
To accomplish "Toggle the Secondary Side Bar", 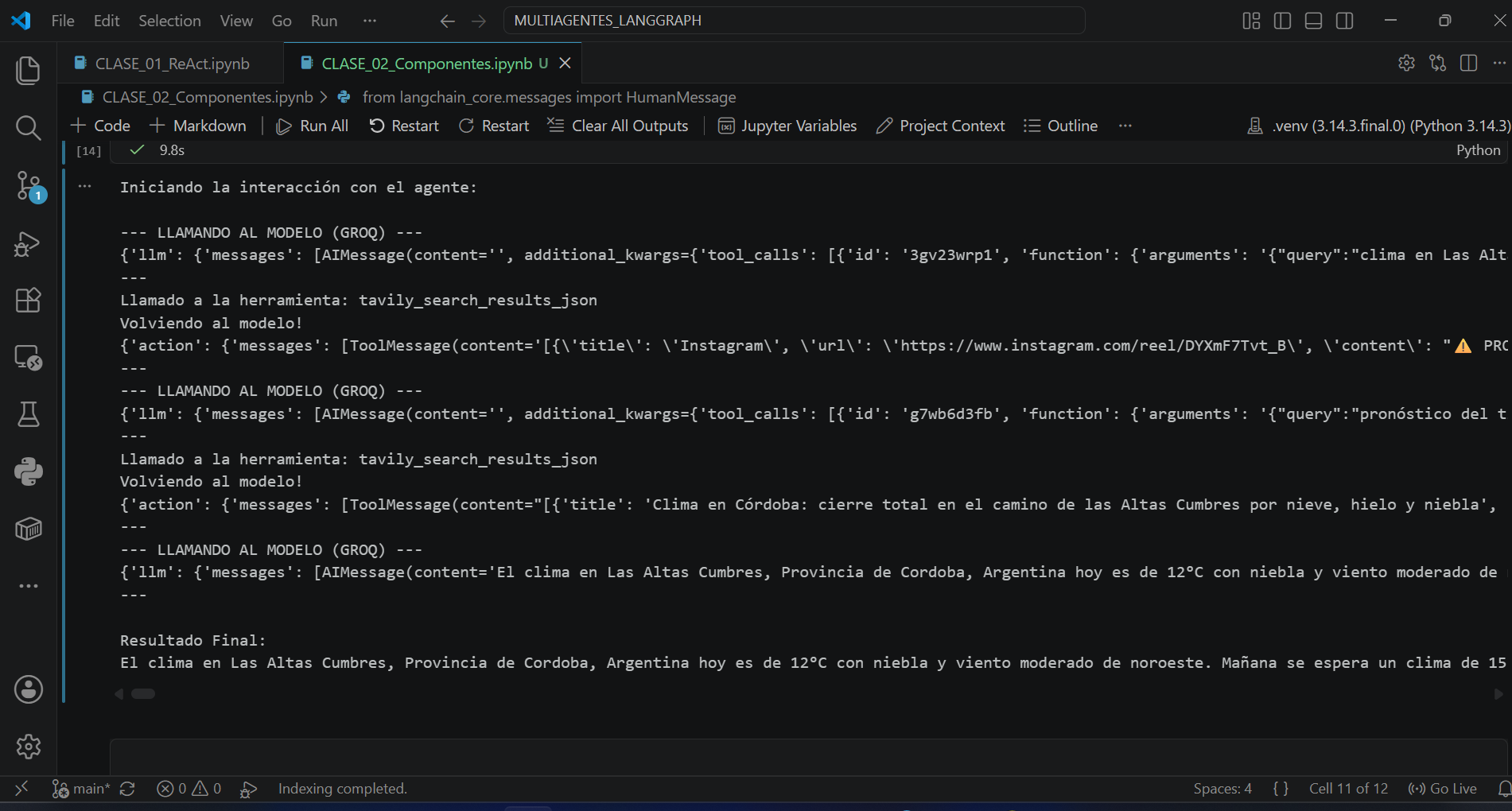I will (x=1345, y=21).
